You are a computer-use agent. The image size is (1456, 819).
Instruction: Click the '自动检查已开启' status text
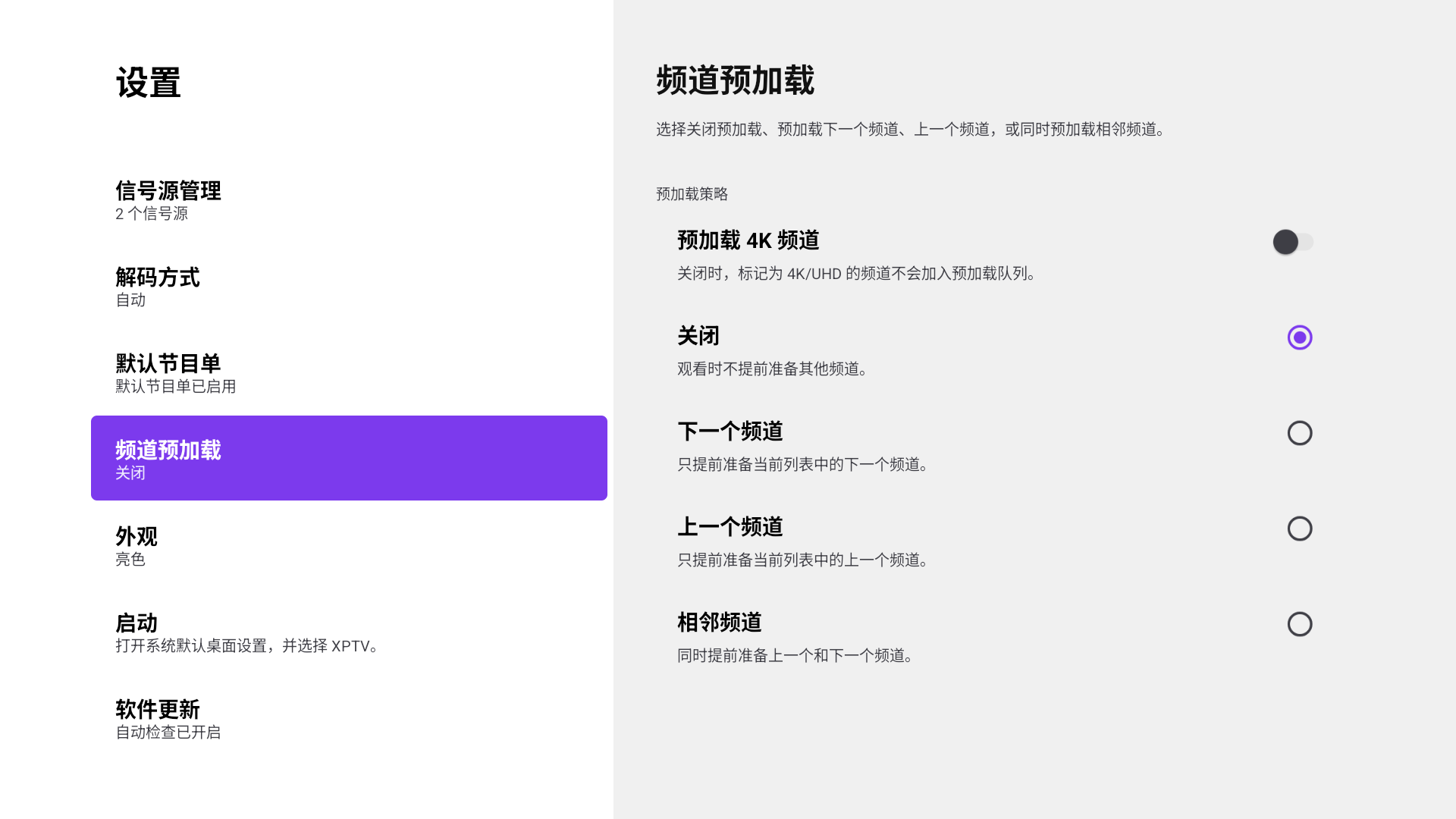pos(168,733)
